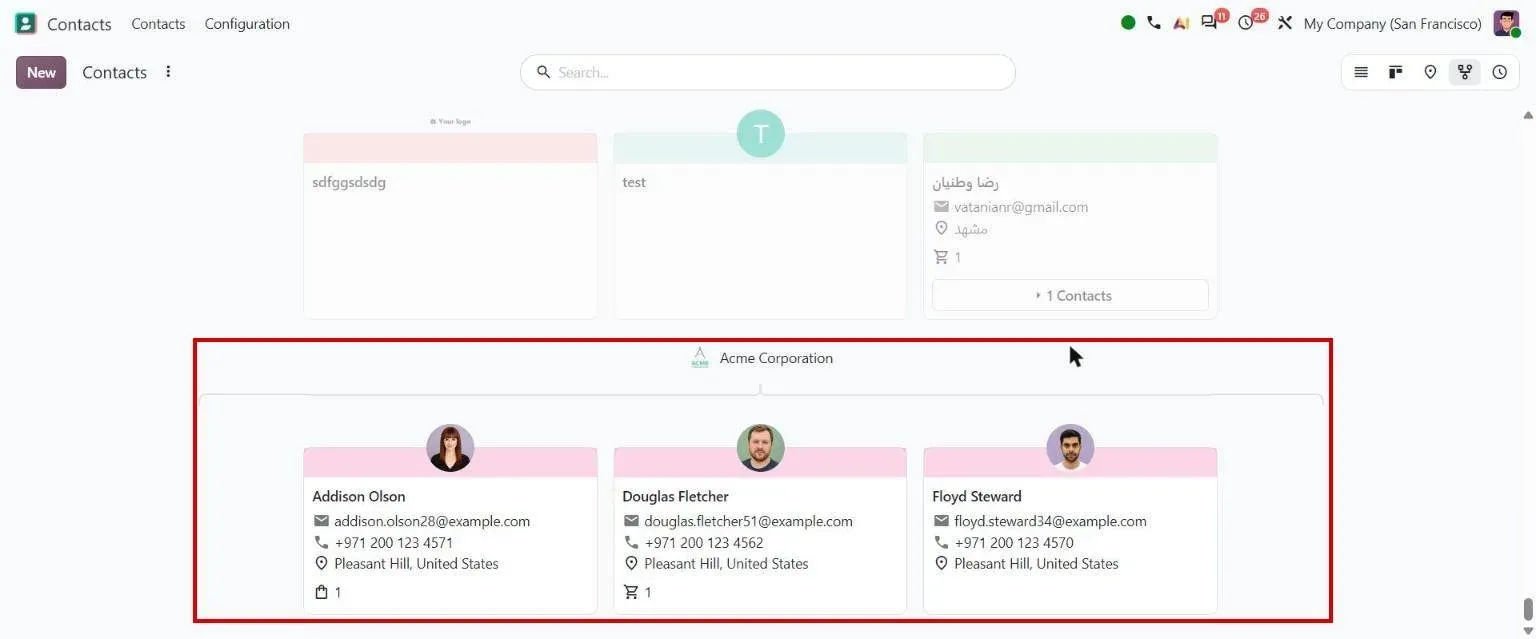Open the Floyd Steward contact name
The height and width of the screenshot is (639, 1536).
977,496
